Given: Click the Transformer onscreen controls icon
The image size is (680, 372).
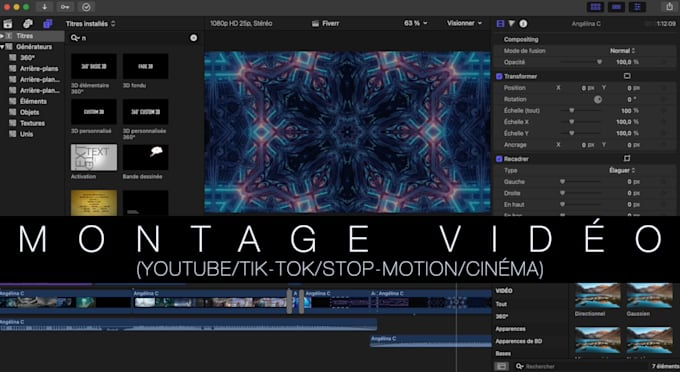Looking at the screenshot, I should coord(627,76).
